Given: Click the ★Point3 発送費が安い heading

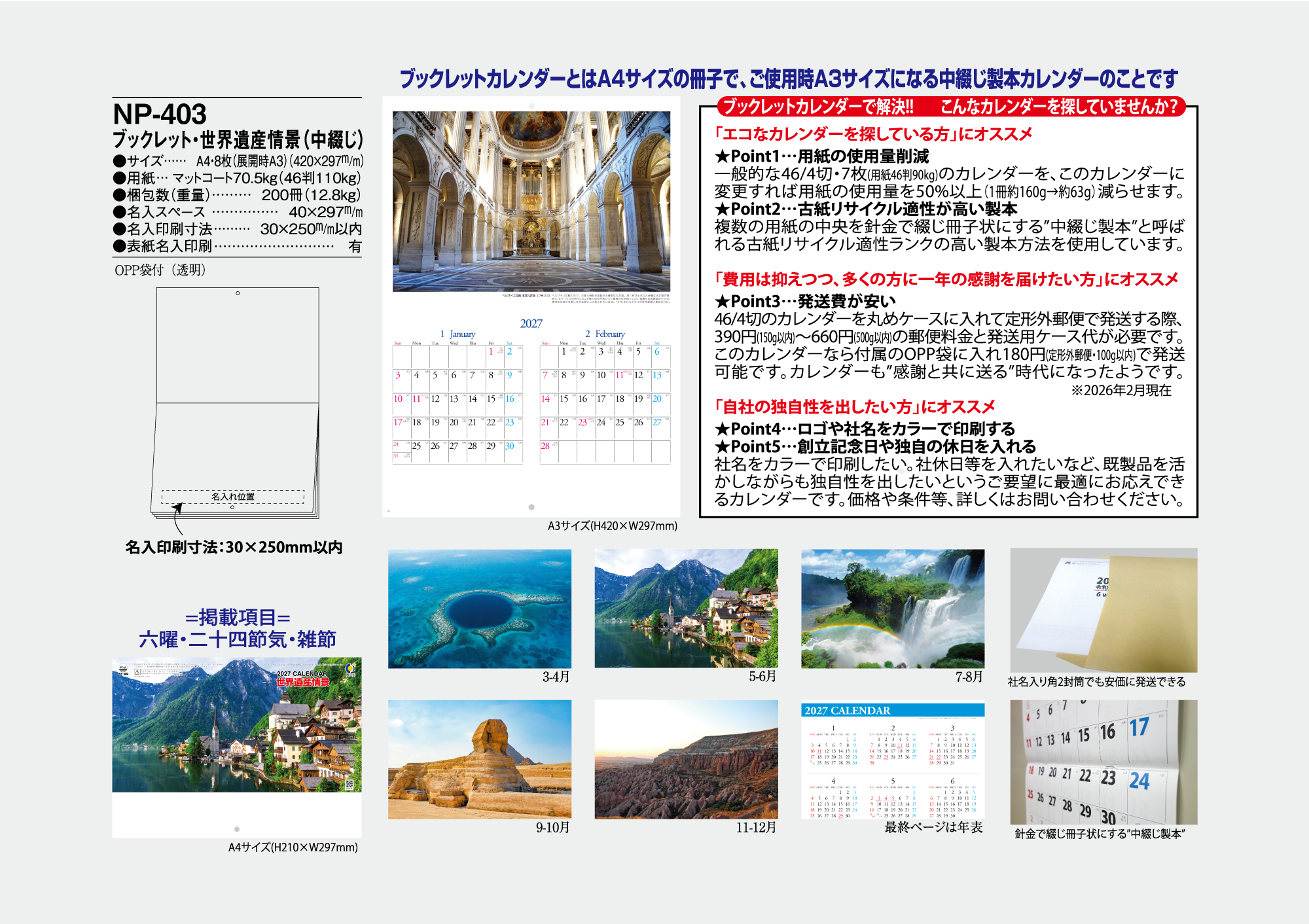Looking at the screenshot, I should 805,301.
